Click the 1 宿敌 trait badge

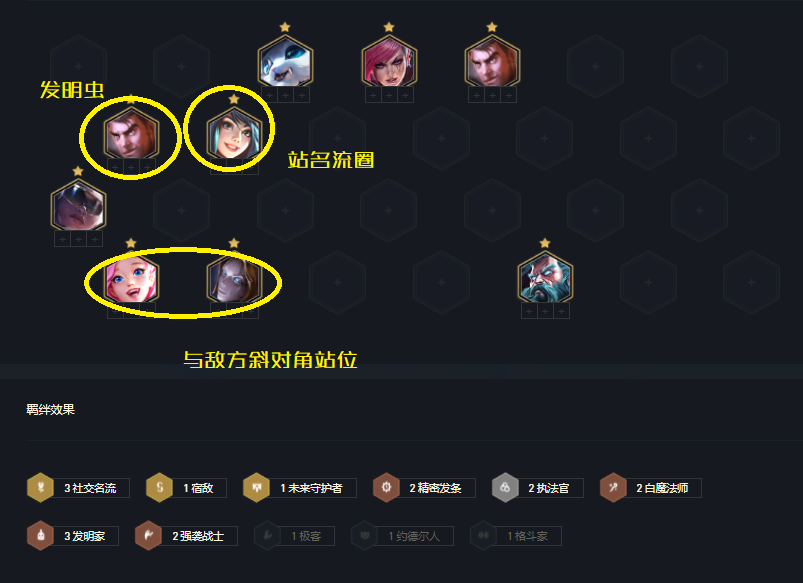point(186,488)
